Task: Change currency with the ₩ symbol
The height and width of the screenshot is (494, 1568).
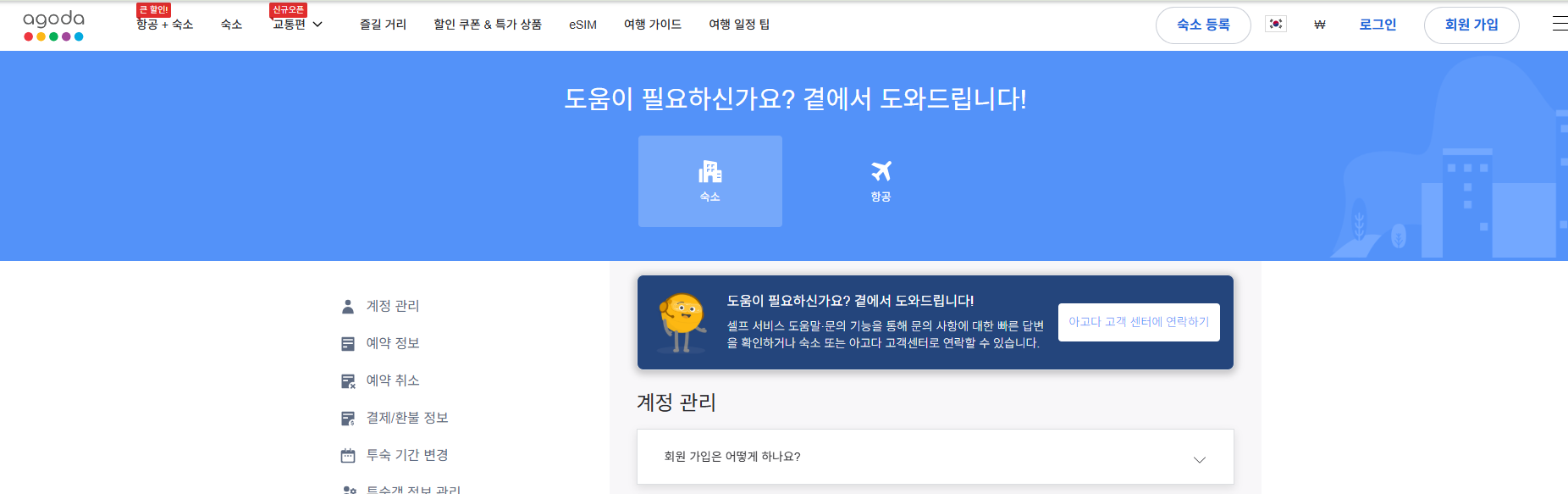Action: [x=1319, y=25]
